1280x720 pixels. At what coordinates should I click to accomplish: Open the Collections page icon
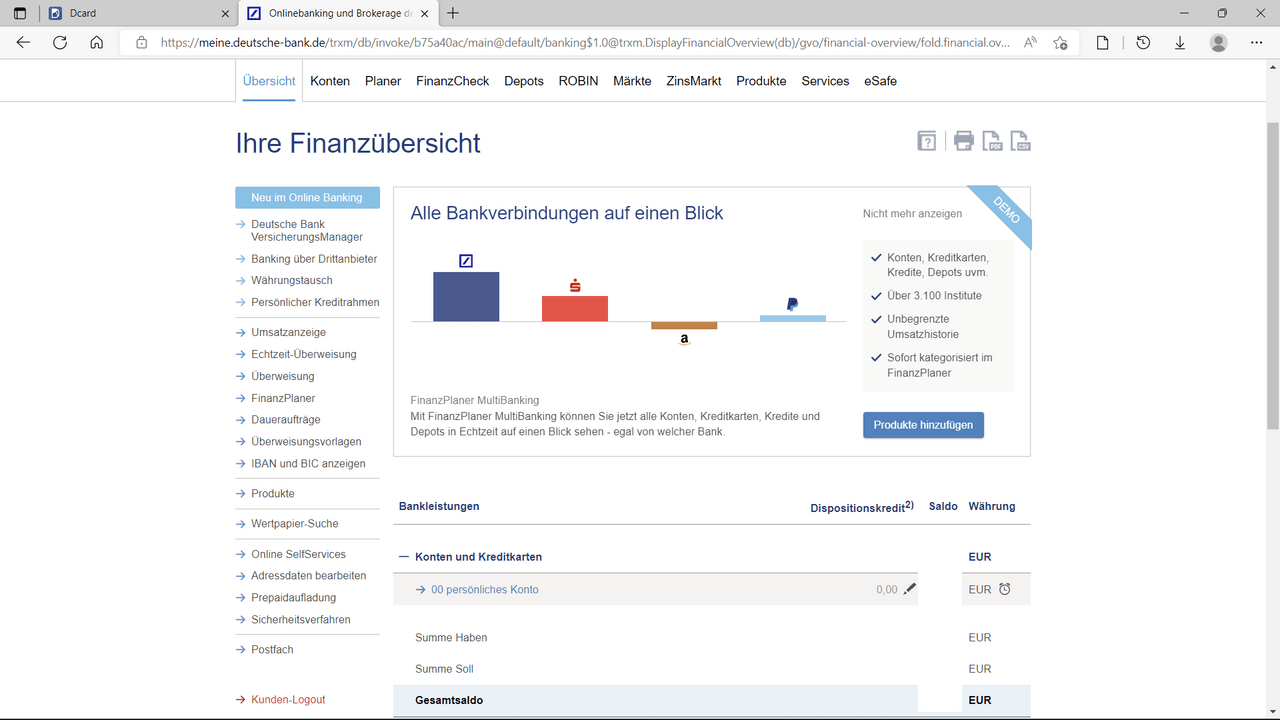pyautogui.click(x=1103, y=43)
